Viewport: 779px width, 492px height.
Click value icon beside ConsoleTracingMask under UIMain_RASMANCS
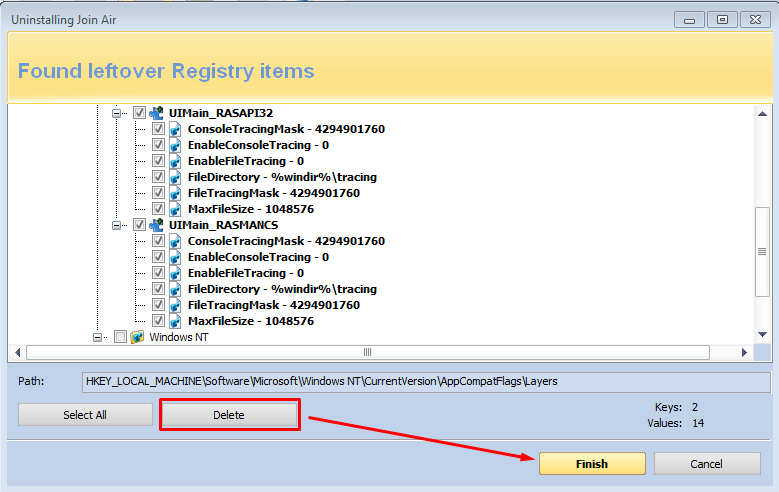[175, 241]
